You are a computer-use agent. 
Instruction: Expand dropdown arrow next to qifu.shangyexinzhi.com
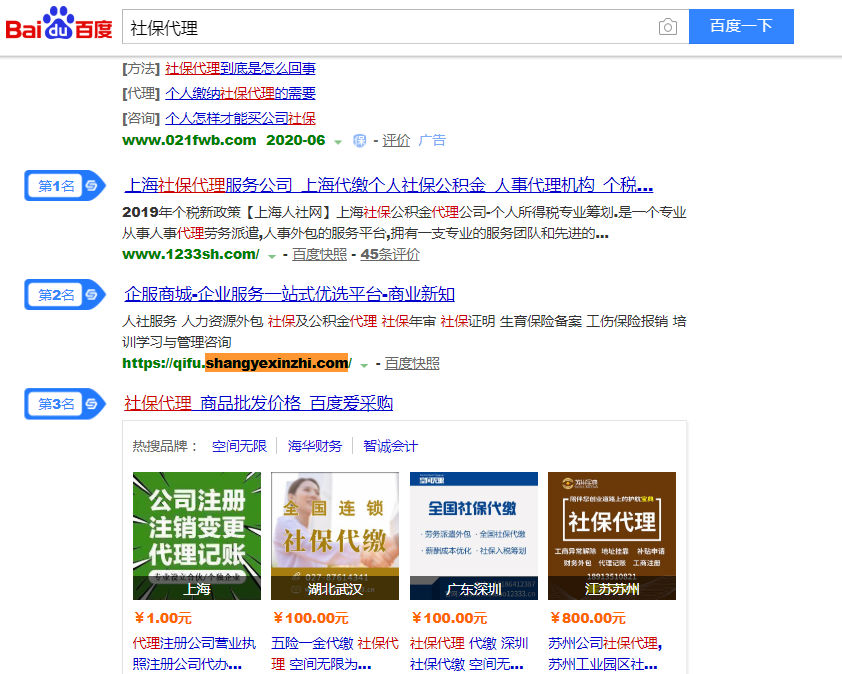(364, 365)
